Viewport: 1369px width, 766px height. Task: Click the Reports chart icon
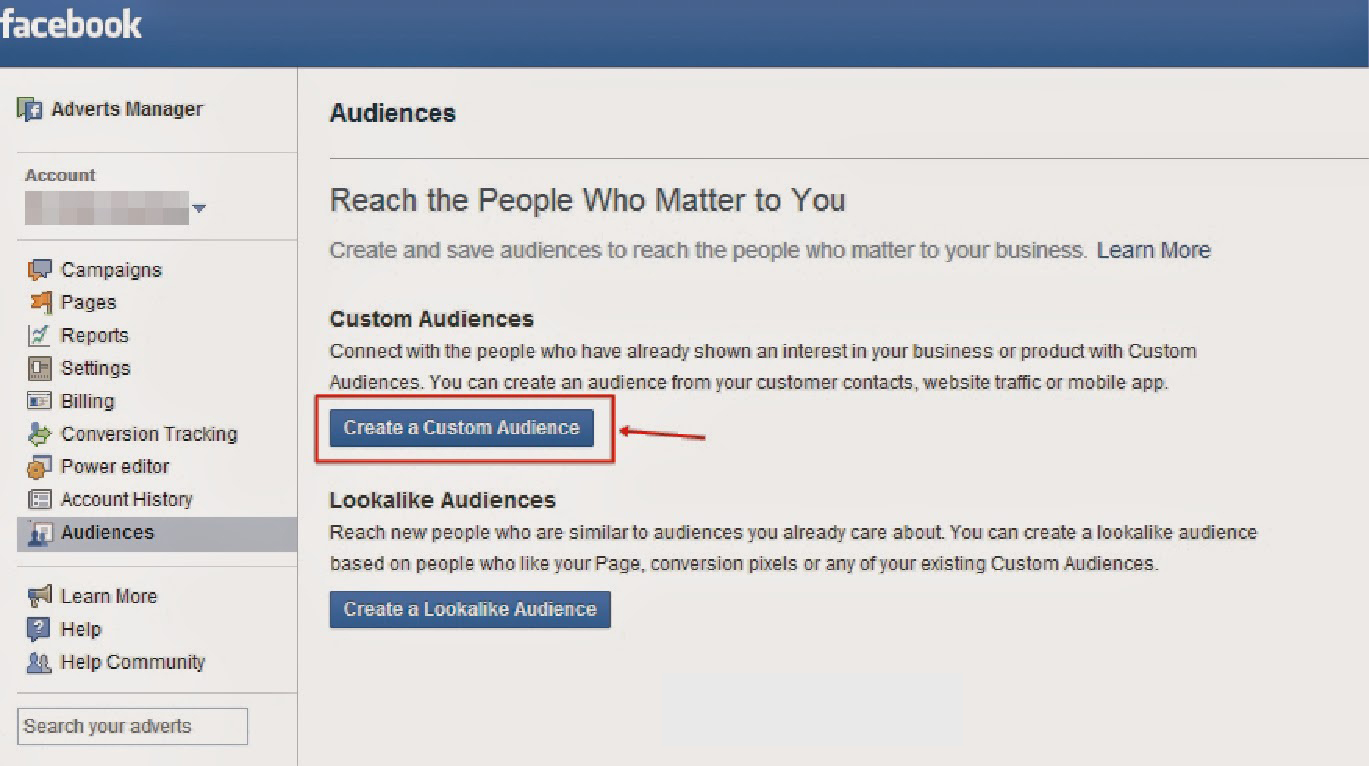[40, 335]
